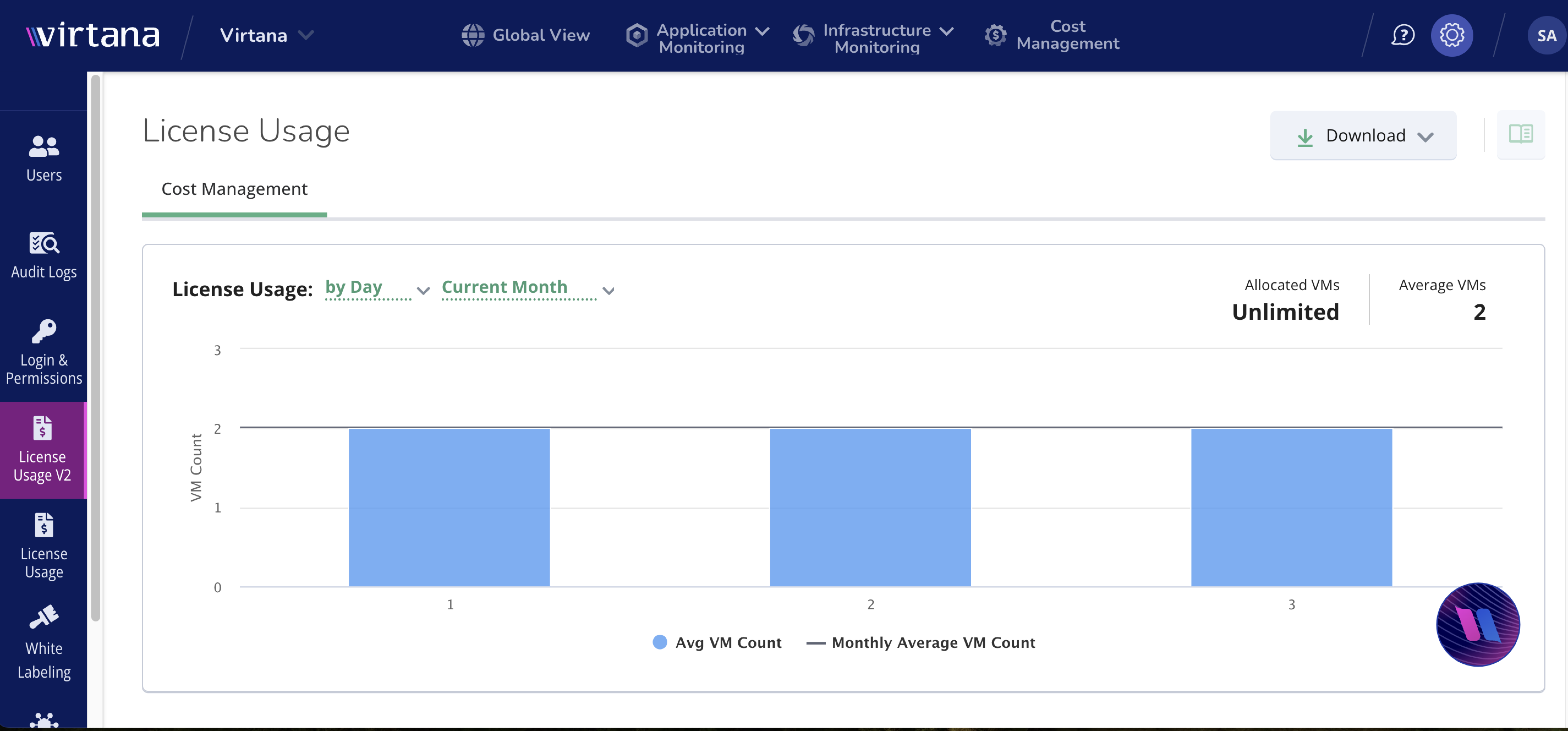Click the Average VMs value '2'
This screenshot has width=1568, height=731.
1479,312
